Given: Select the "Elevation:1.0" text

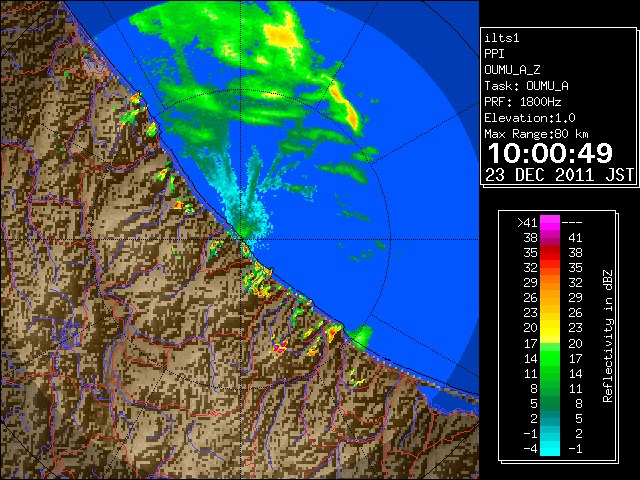Looking at the screenshot, I should coord(530,118).
